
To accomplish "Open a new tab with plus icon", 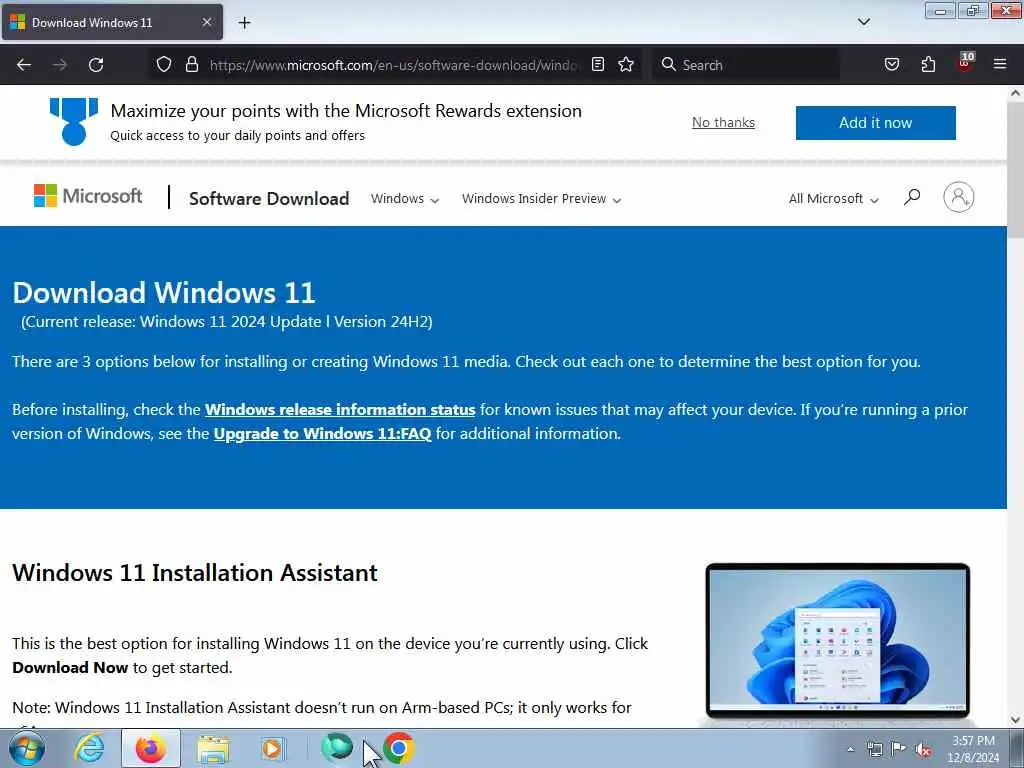I will coord(244,23).
